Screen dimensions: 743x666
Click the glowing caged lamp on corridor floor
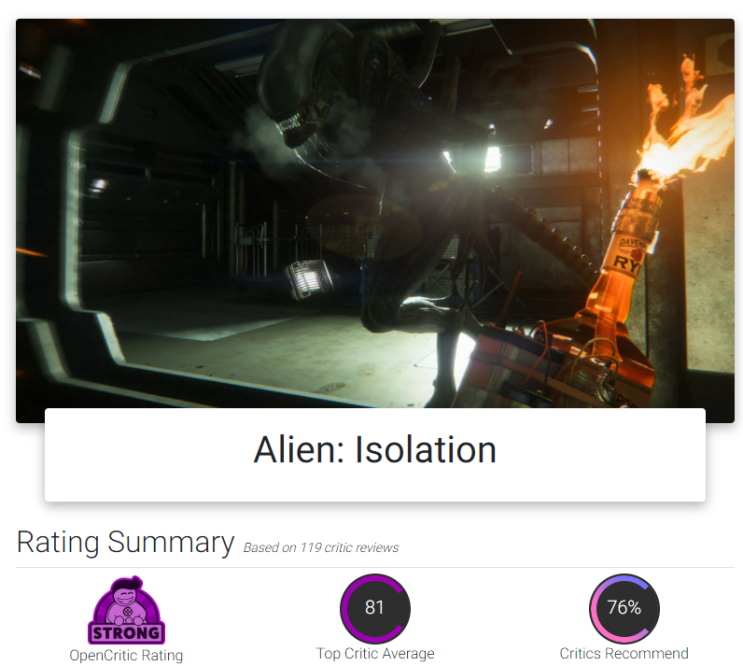pyautogui.click(x=308, y=279)
